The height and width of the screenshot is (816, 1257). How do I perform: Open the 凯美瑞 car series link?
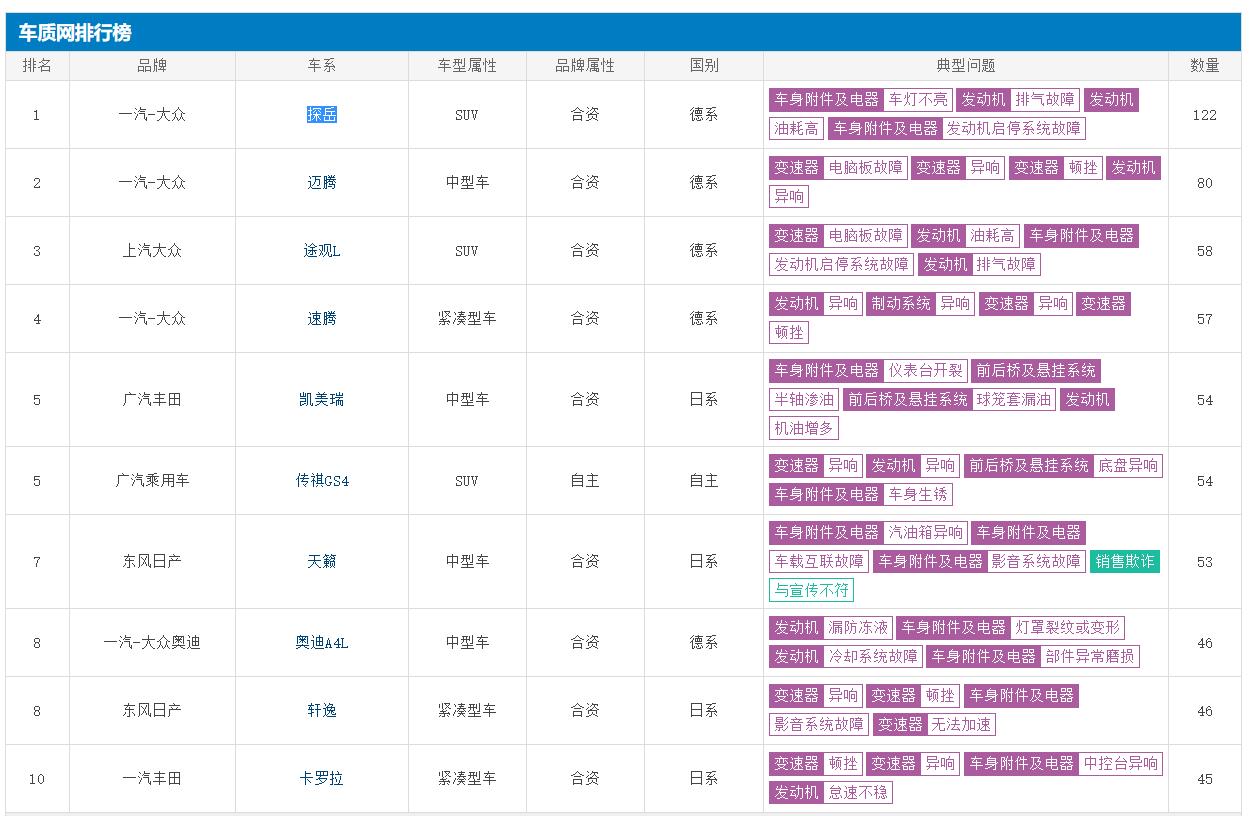click(x=322, y=400)
